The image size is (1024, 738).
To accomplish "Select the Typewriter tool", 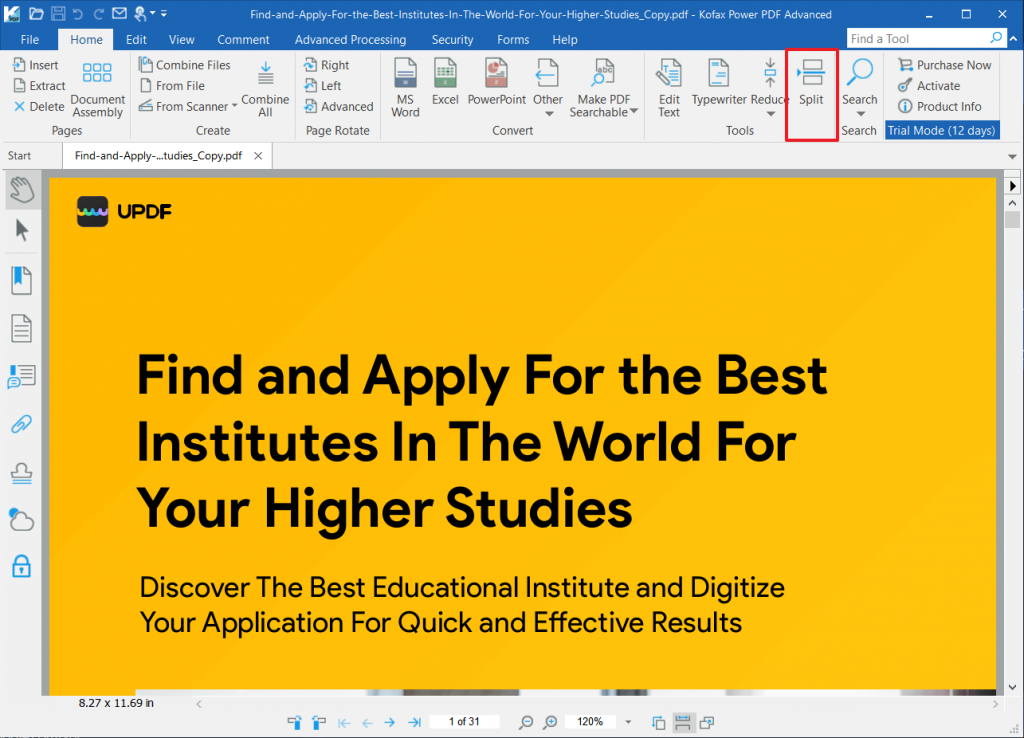I will tap(717, 85).
